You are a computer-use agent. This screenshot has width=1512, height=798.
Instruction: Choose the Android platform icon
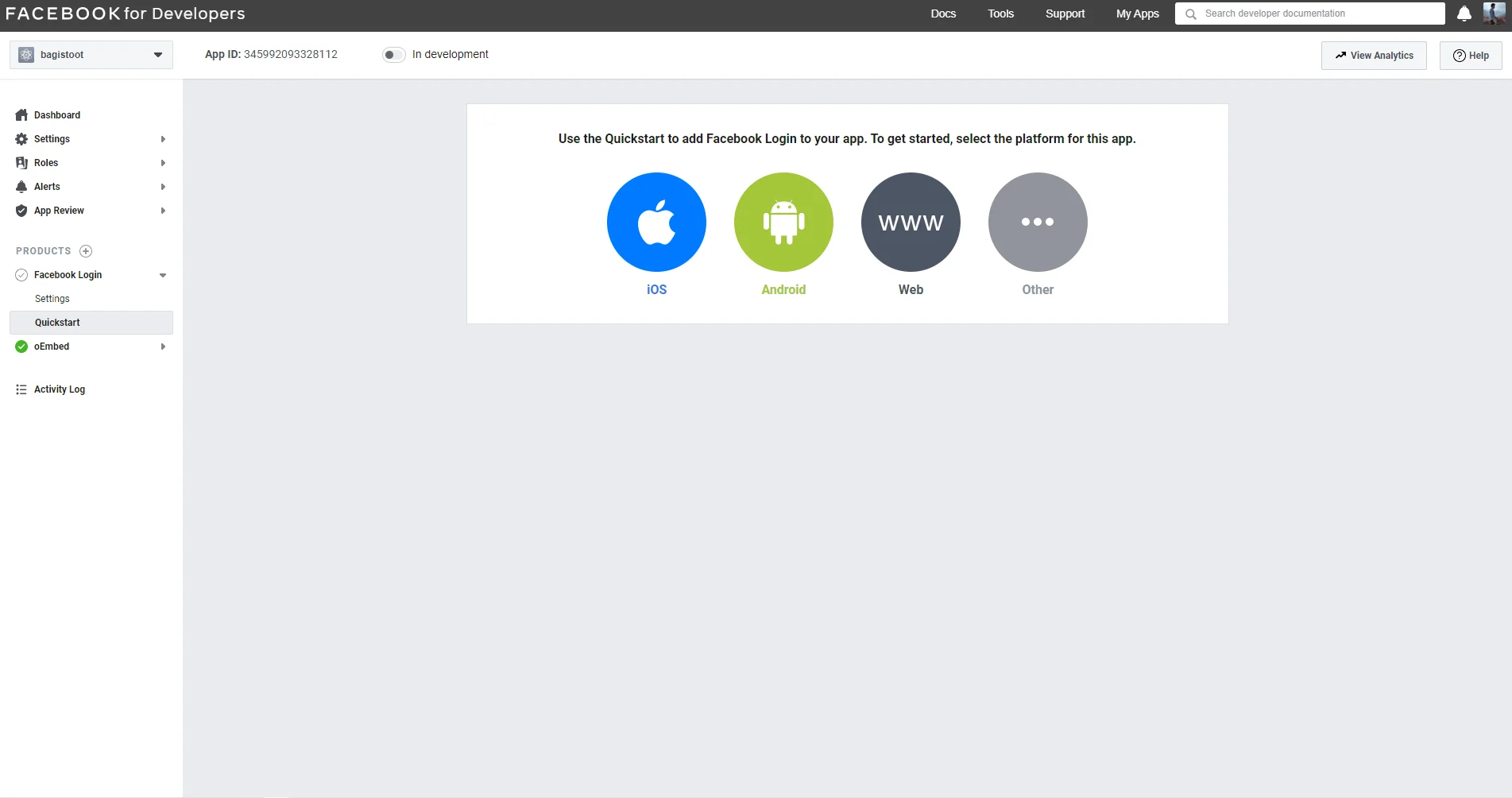click(783, 222)
